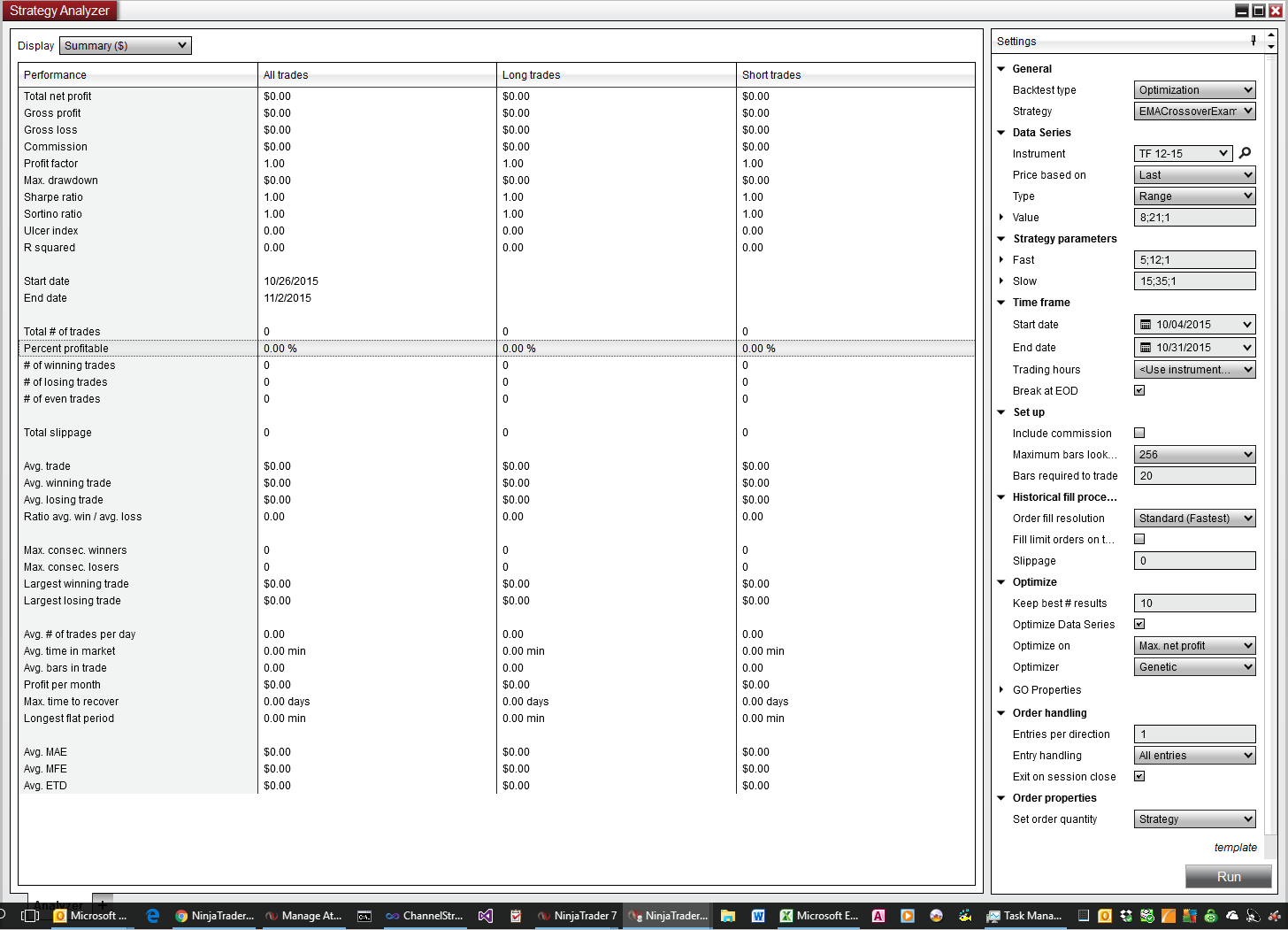
Task: Open Trading hours dropdown
Action: (1194, 369)
